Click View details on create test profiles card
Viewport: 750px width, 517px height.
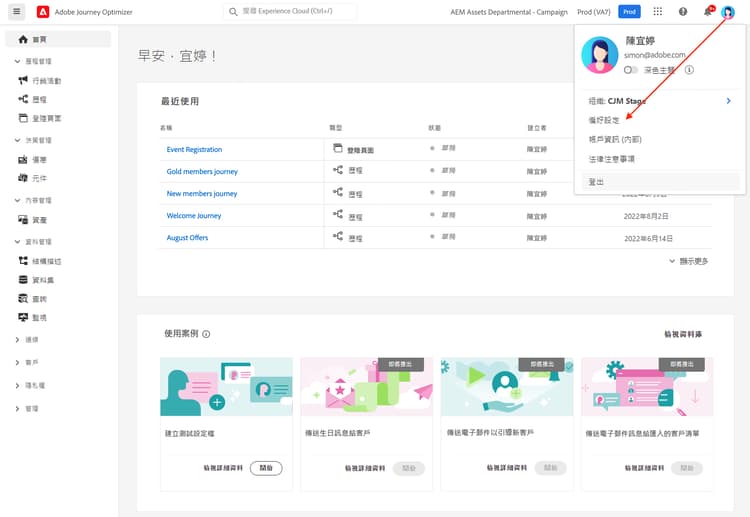click(x=223, y=468)
